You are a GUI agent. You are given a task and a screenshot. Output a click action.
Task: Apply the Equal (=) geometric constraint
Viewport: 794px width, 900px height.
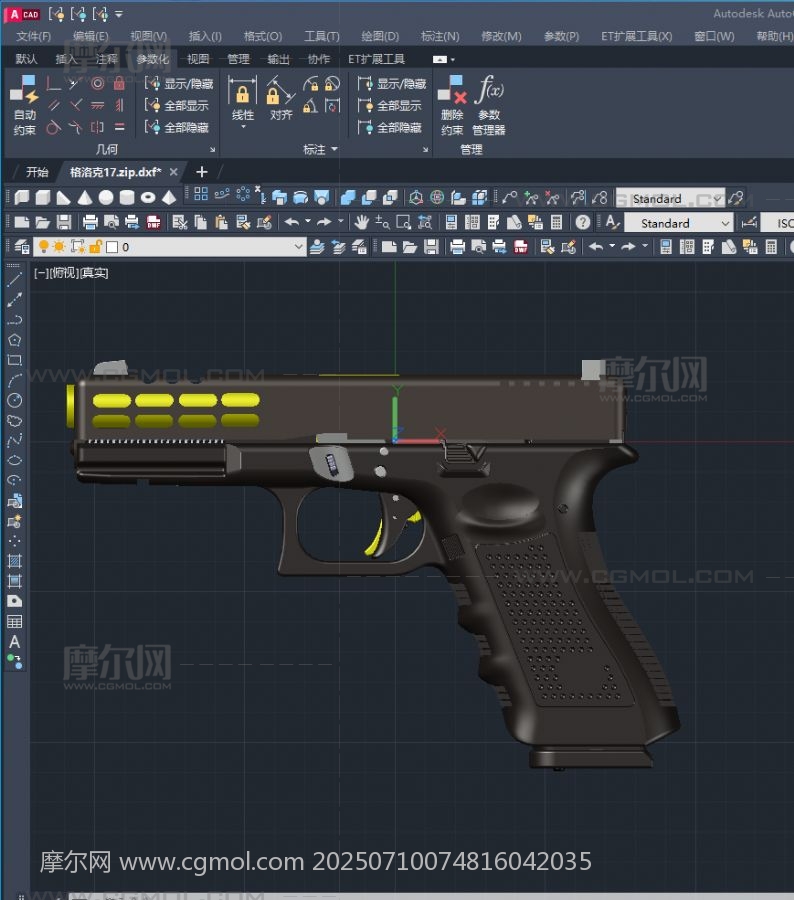click(x=119, y=127)
